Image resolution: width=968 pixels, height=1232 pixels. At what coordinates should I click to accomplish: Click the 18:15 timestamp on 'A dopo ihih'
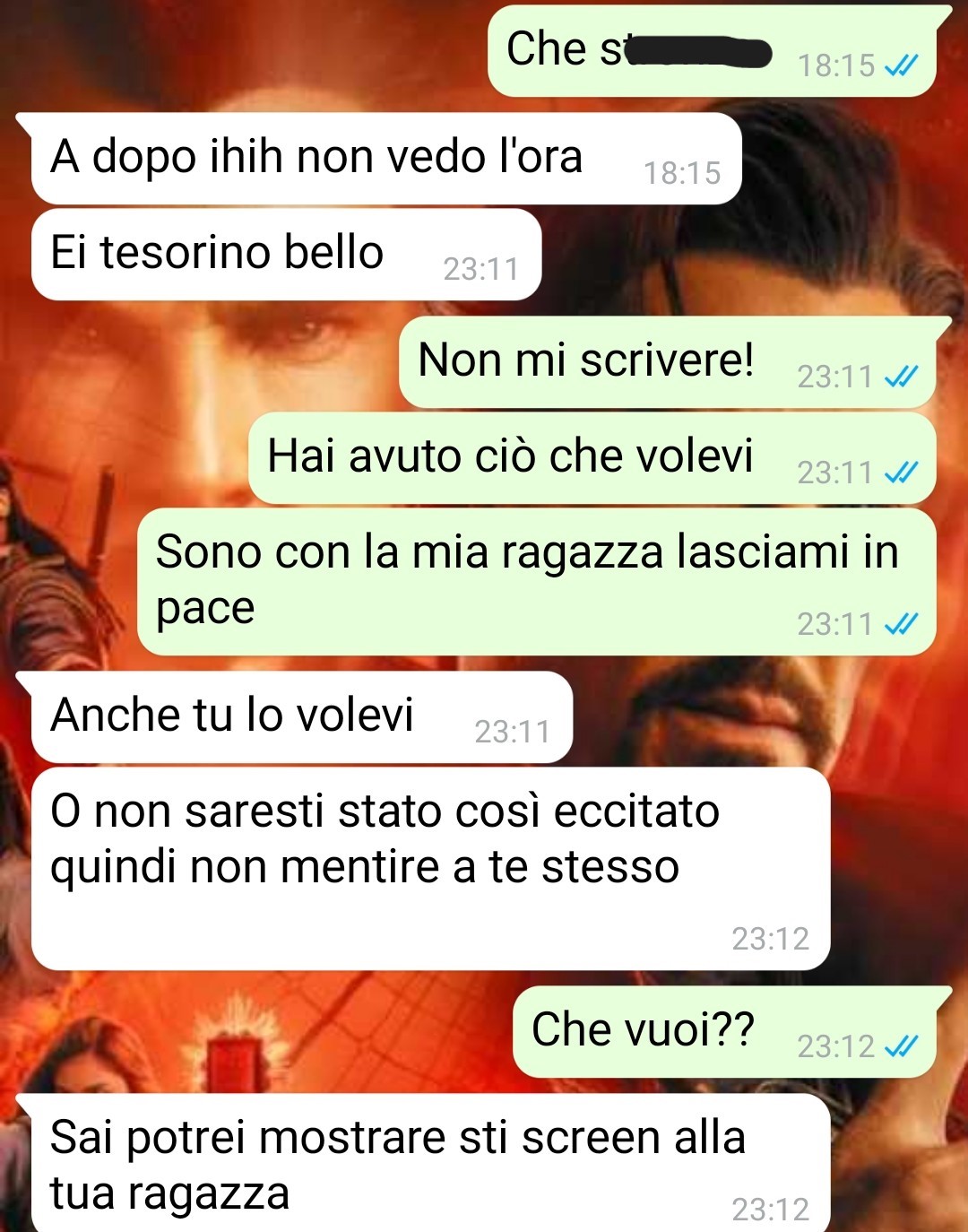click(x=682, y=173)
